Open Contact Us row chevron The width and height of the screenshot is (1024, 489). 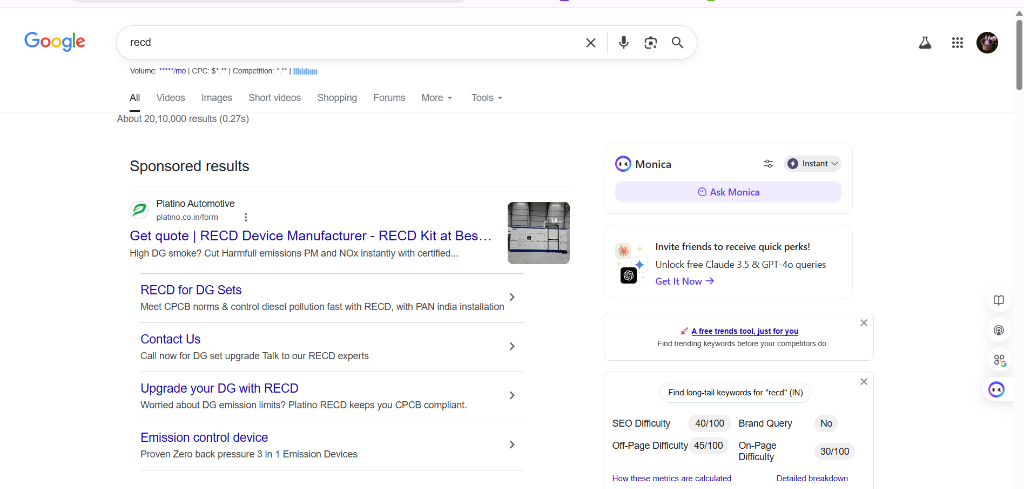click(x=512, y=346)
